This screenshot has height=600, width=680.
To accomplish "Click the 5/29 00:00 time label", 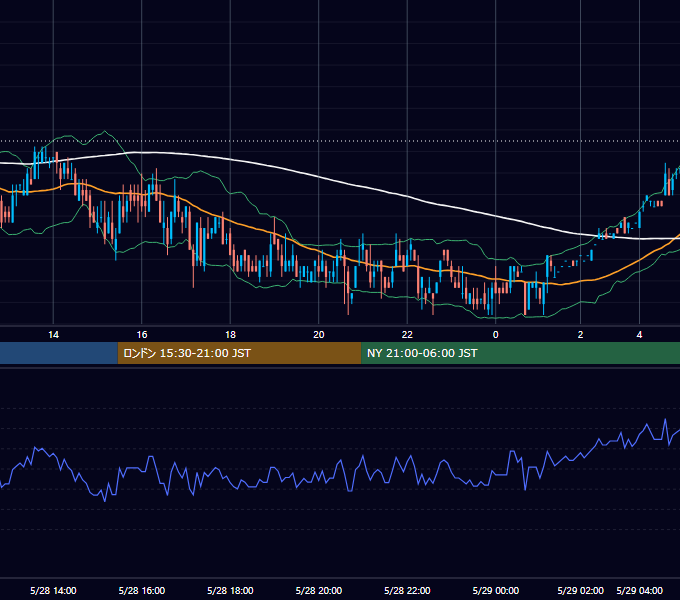I will click(496, 590).
